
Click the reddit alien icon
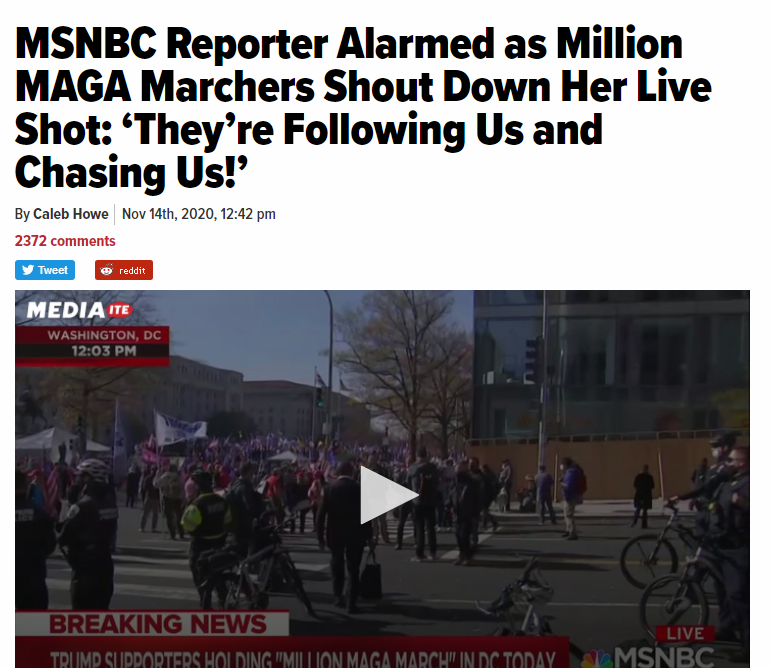pos(107,270)
